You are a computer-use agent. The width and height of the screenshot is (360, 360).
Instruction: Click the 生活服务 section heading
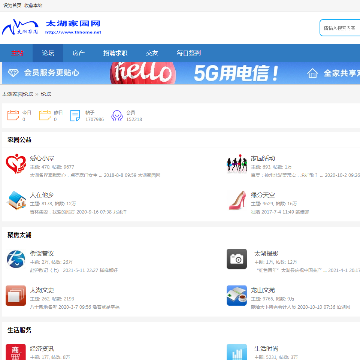19,330
